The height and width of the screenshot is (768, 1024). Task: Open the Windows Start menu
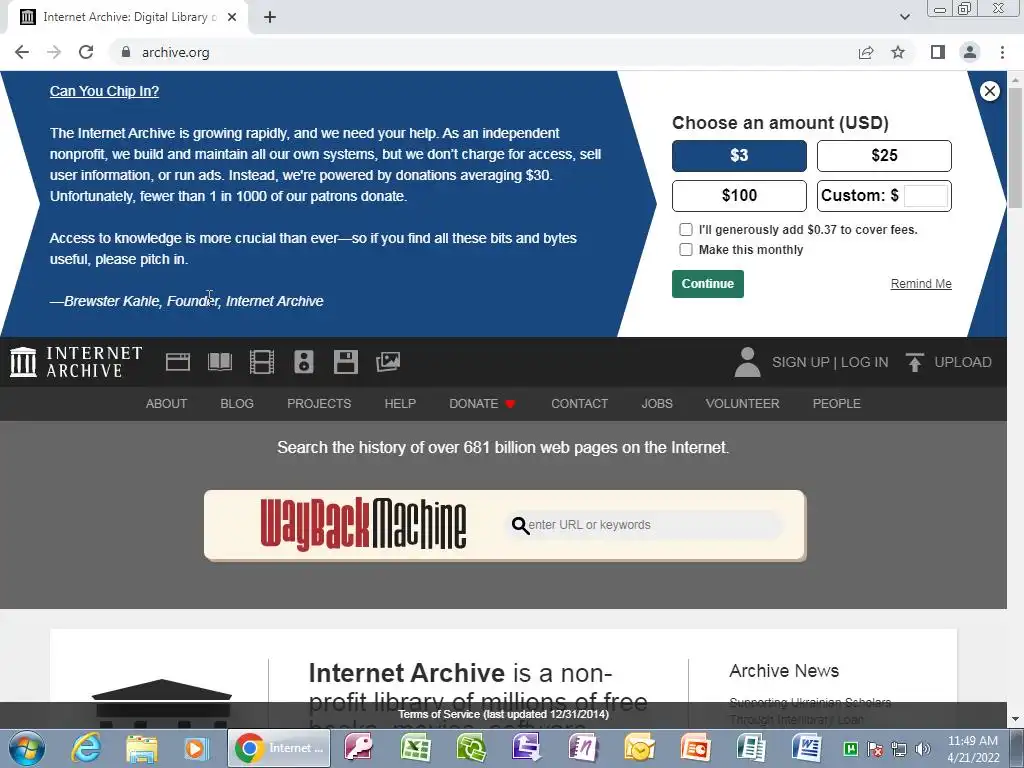(26, 748)
